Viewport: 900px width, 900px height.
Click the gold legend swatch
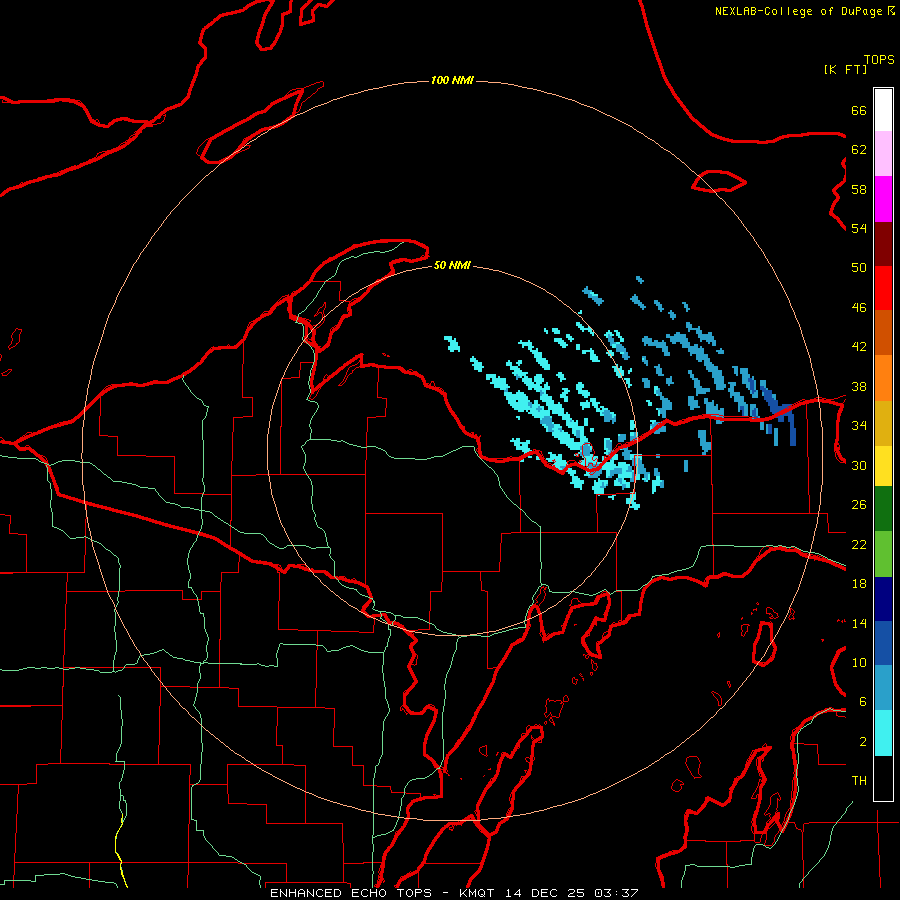click(883, 423)
